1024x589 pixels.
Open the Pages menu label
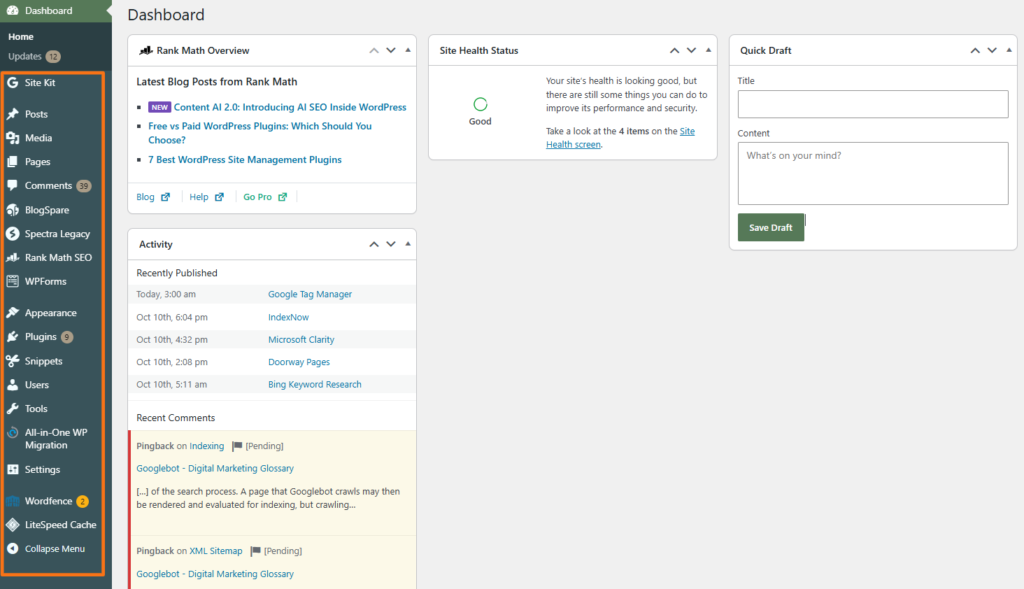tap(37, 162)
